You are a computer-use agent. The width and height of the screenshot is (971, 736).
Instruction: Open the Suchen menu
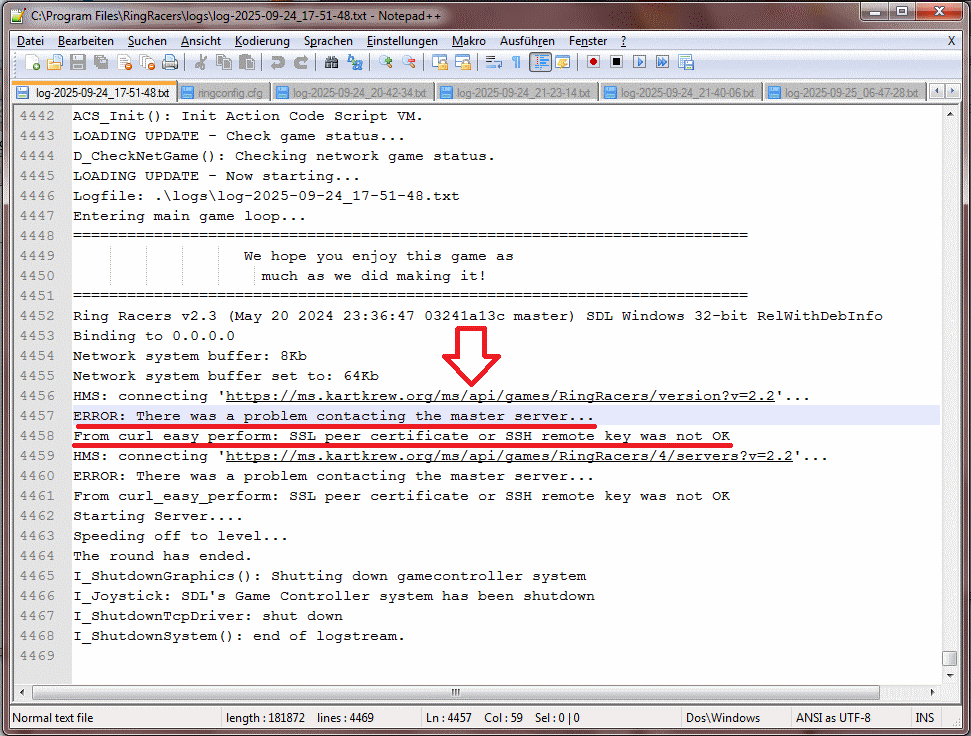pos(147,41)
